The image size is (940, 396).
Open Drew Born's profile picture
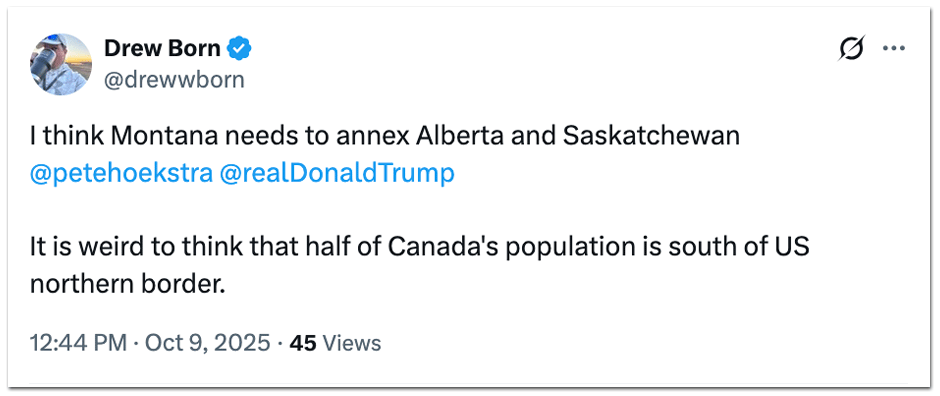(x=61, y=64)
